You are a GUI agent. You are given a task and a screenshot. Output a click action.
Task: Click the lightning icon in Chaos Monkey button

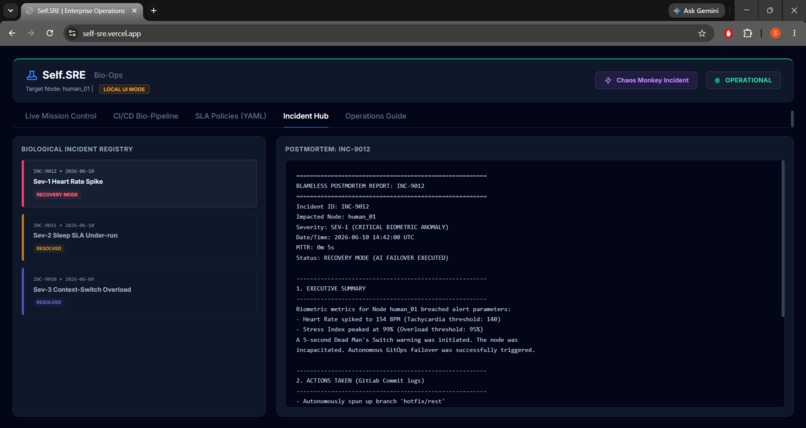coord(608,80)
